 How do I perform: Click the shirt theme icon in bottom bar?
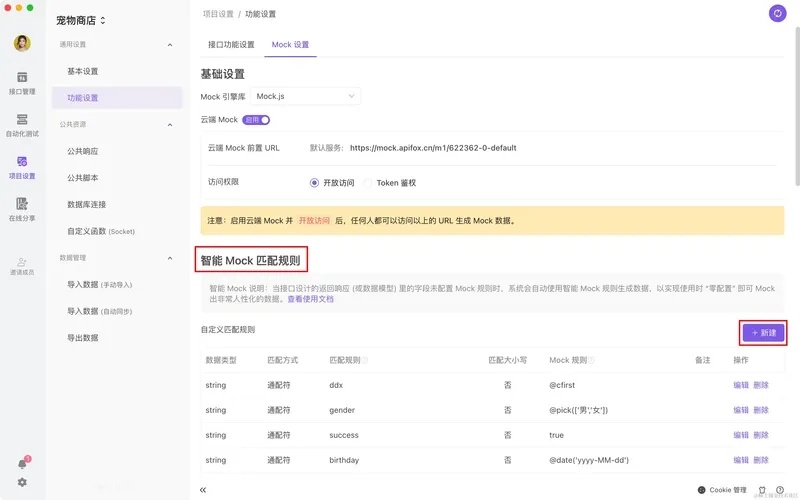click(x=762, y=490)
